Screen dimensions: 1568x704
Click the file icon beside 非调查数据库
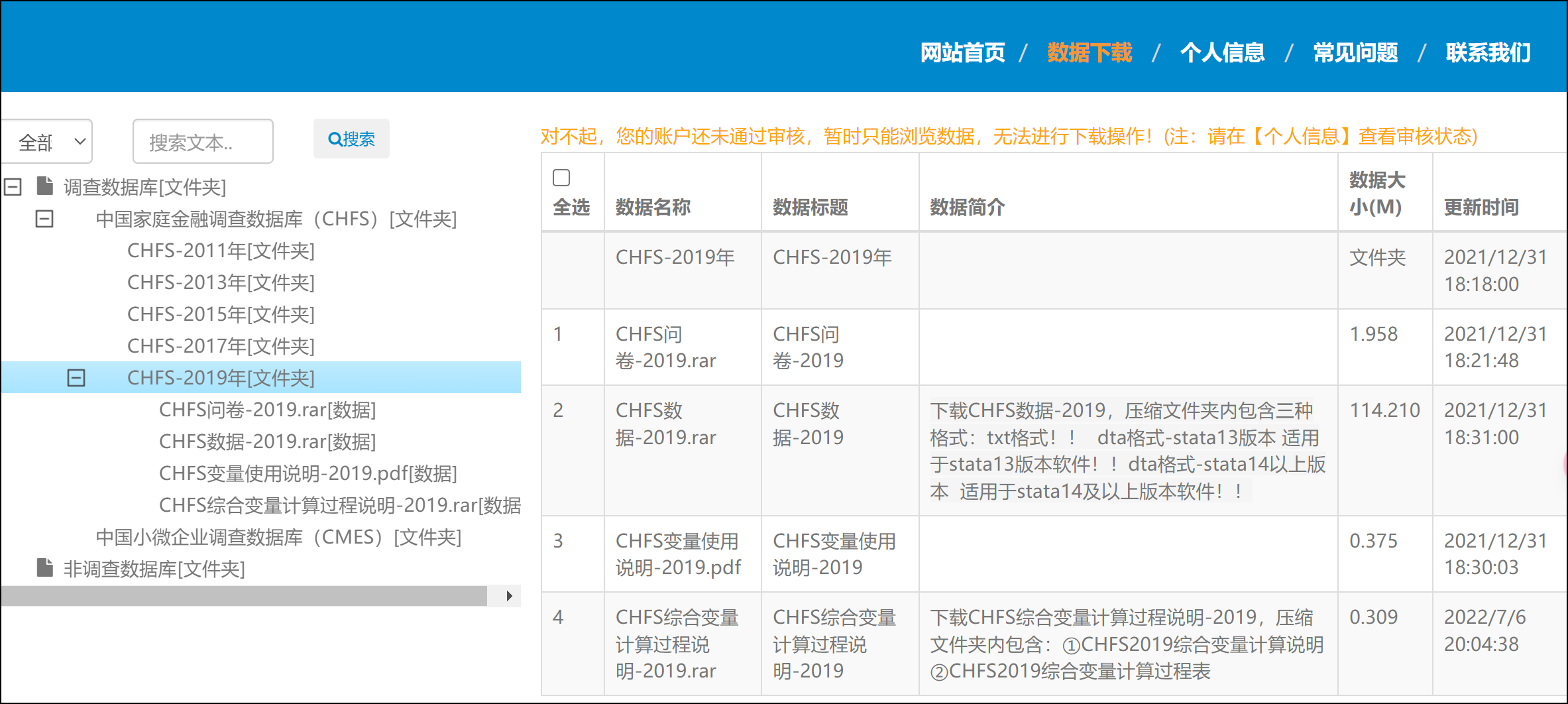45,568
